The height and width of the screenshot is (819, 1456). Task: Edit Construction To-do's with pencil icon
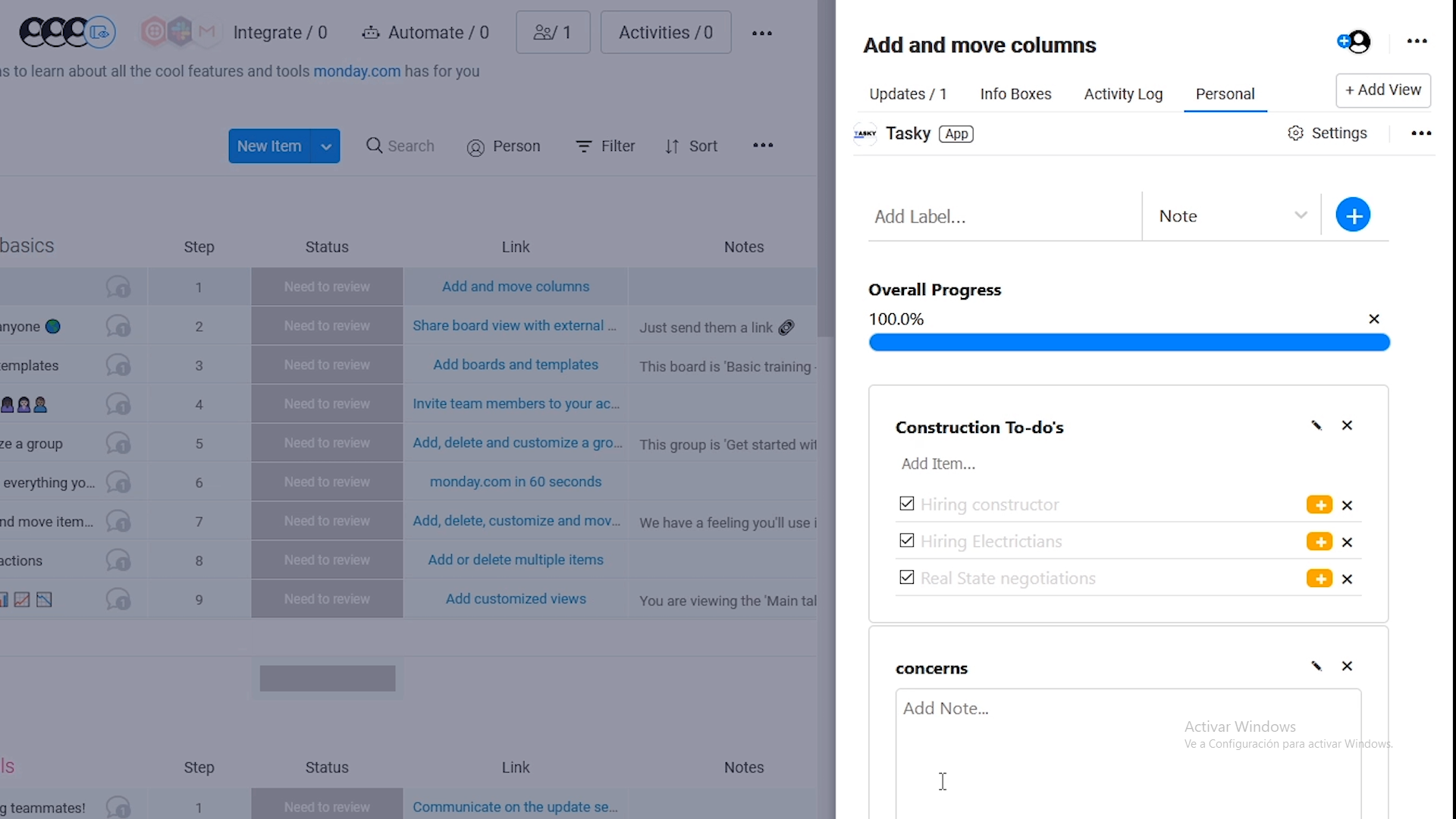coord(1316,425)
